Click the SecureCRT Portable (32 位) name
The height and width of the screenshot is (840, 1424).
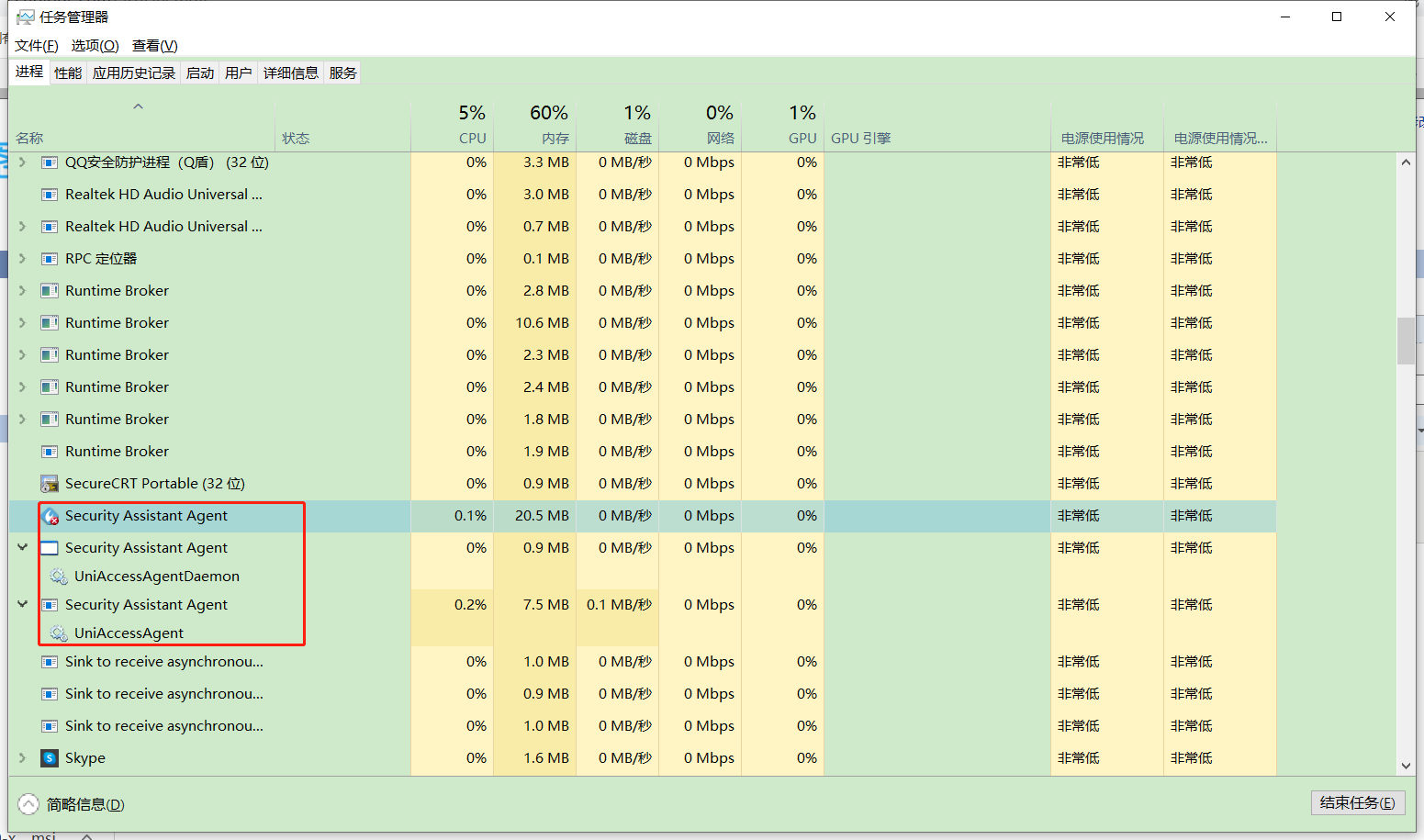(155, 484)
